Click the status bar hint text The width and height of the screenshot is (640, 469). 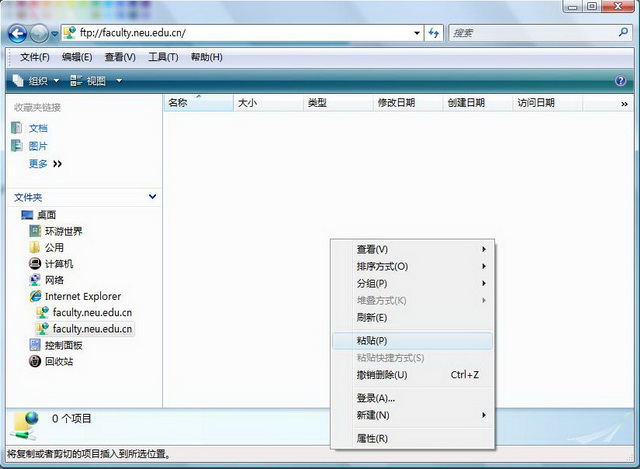pyautogui.click(x=89, y=453)
